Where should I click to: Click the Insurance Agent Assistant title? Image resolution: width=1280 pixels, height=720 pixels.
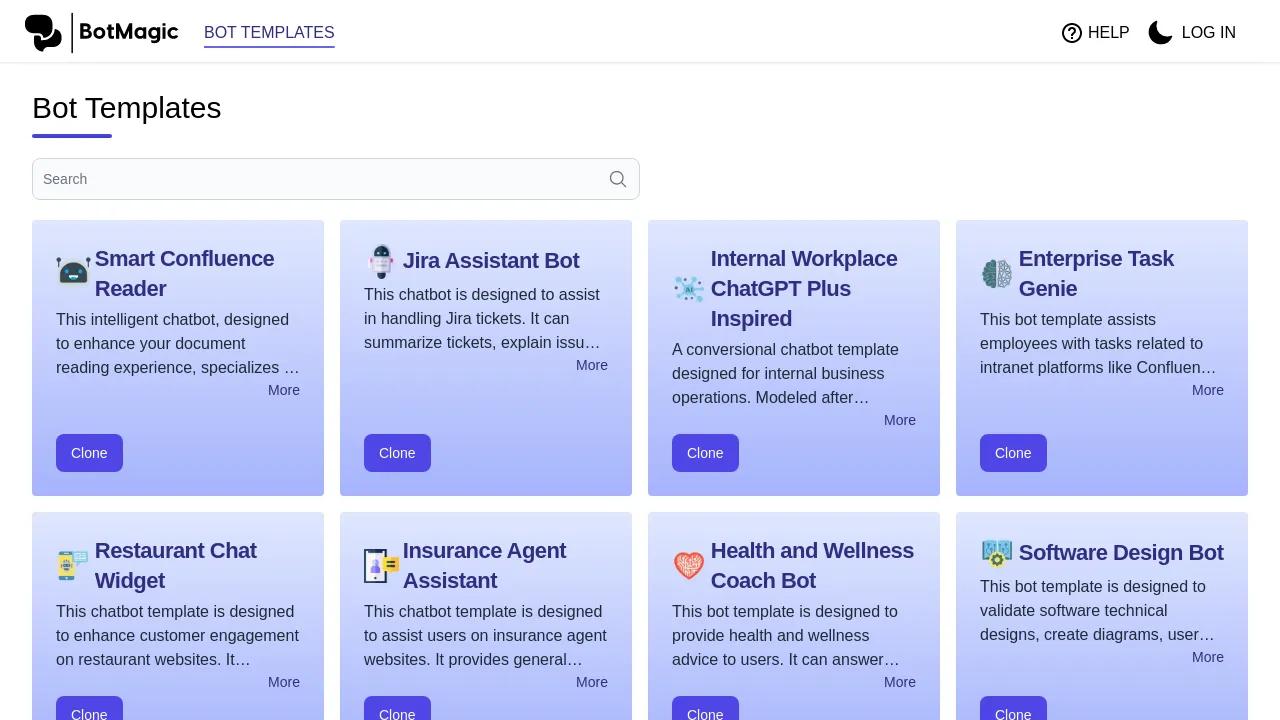[x=485, y=565]
